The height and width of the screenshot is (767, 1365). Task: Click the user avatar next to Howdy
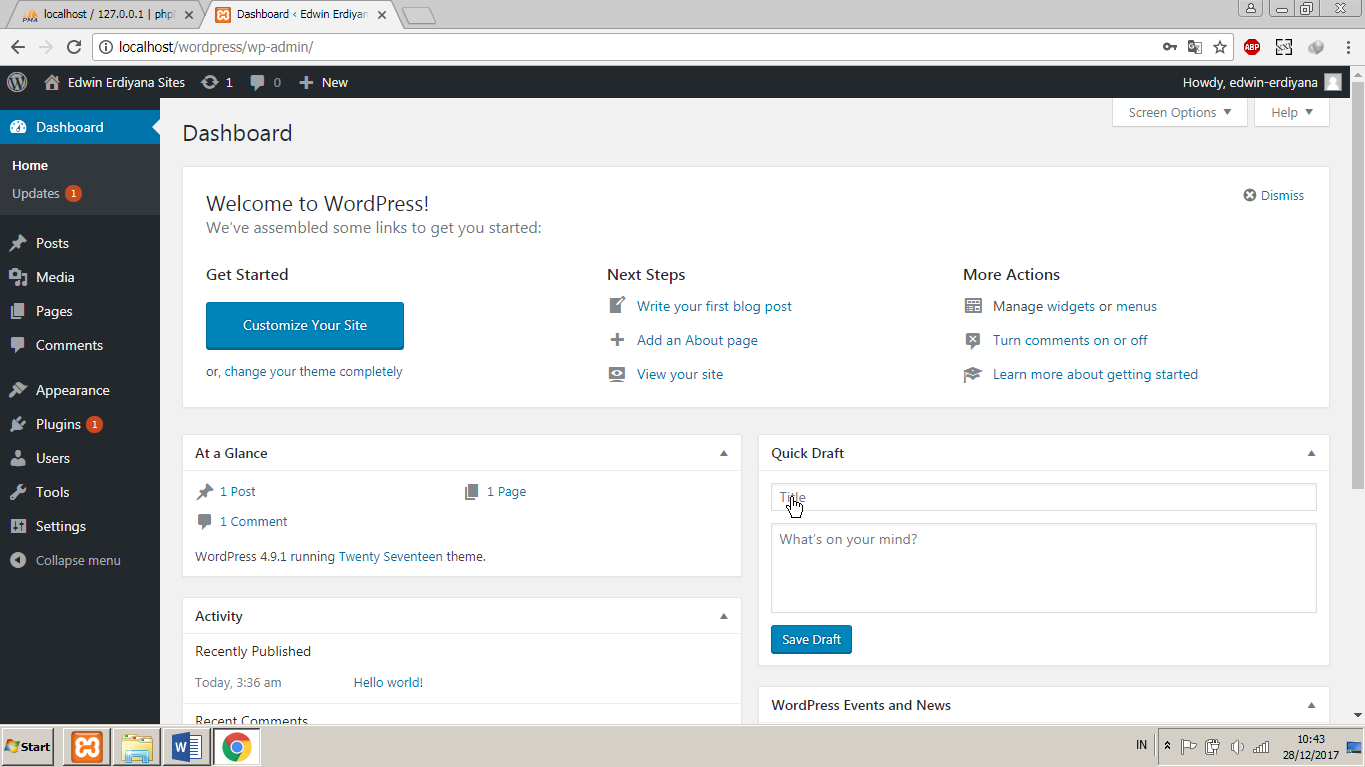click(x=1333, y=83)
